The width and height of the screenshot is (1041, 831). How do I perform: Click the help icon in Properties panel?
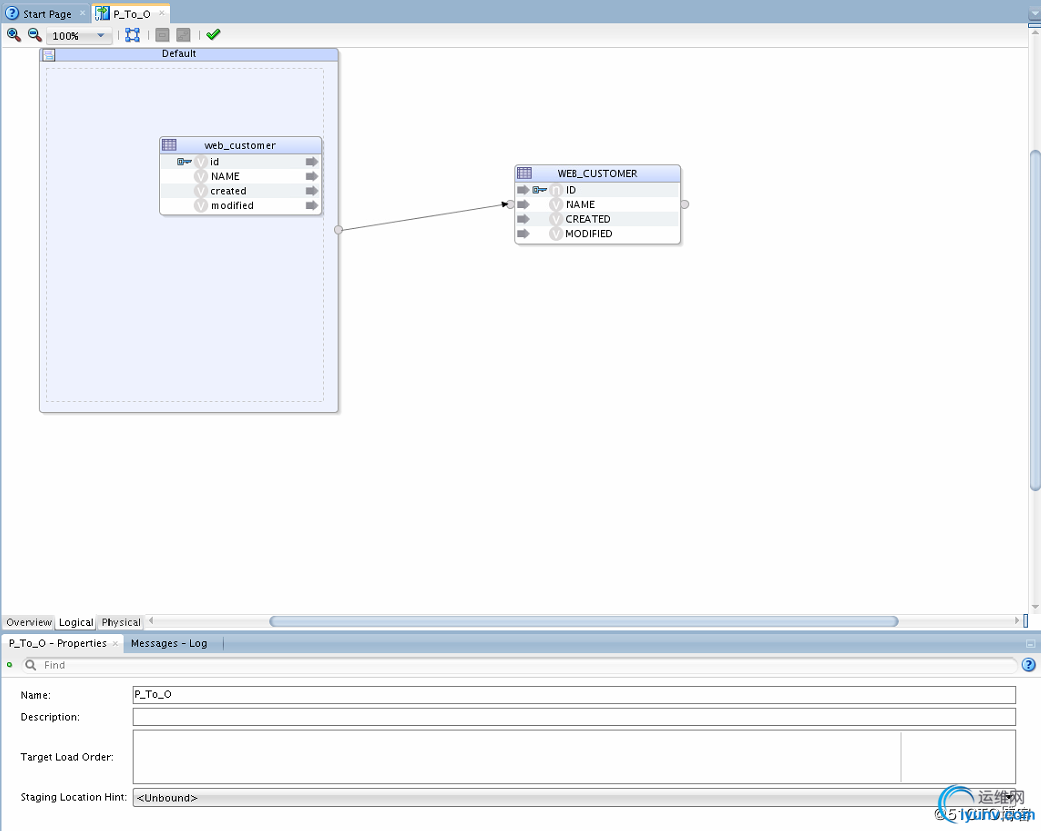[1028, 665]
